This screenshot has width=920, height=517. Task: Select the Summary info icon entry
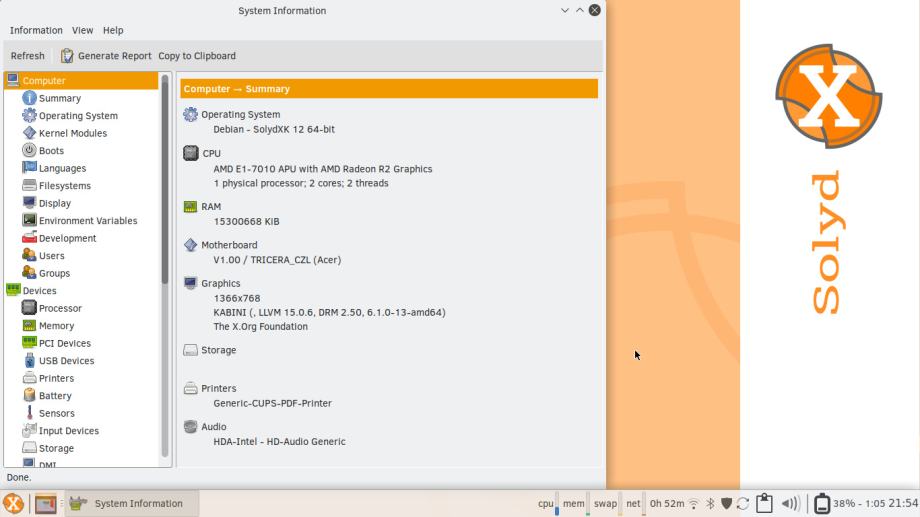tap(52, 98)
